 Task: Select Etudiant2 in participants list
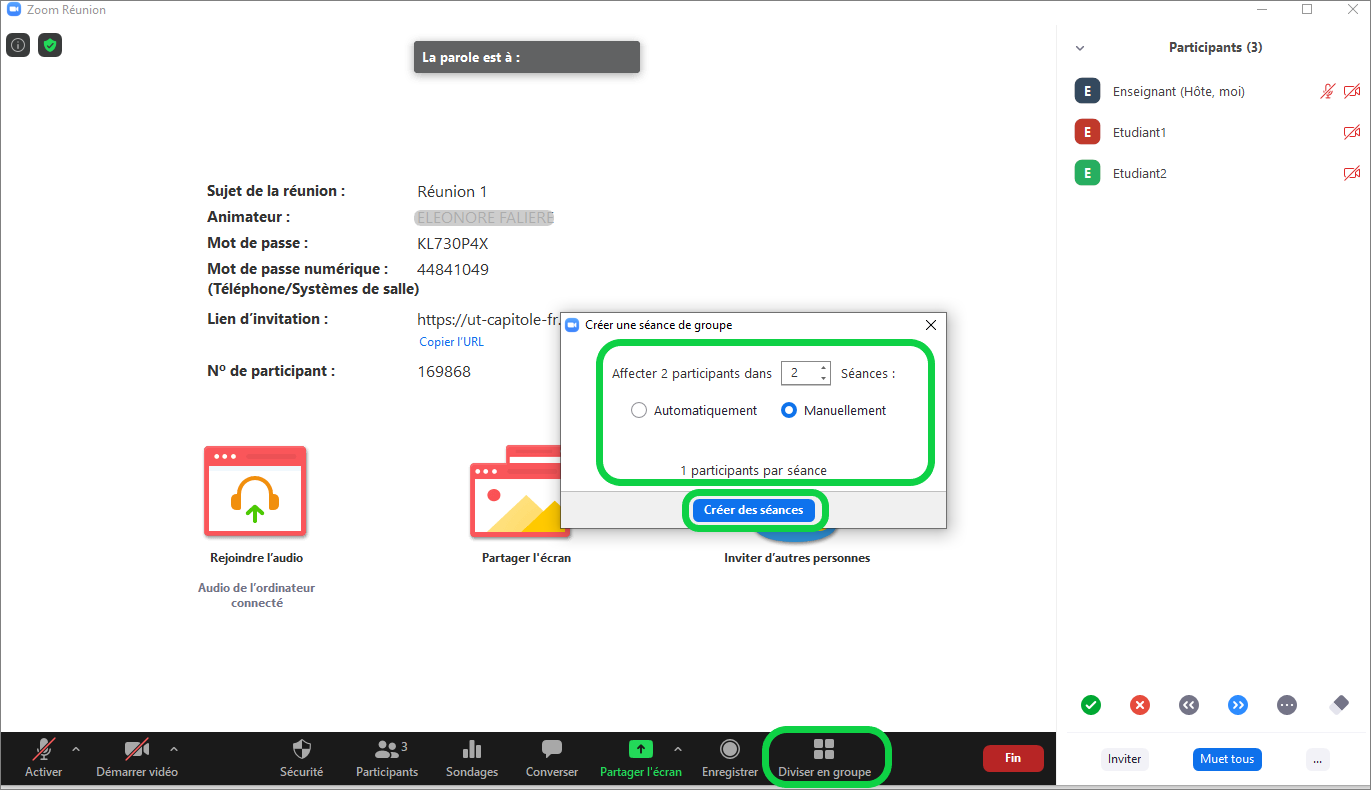pyautogui.click(x=1214, y=173)
